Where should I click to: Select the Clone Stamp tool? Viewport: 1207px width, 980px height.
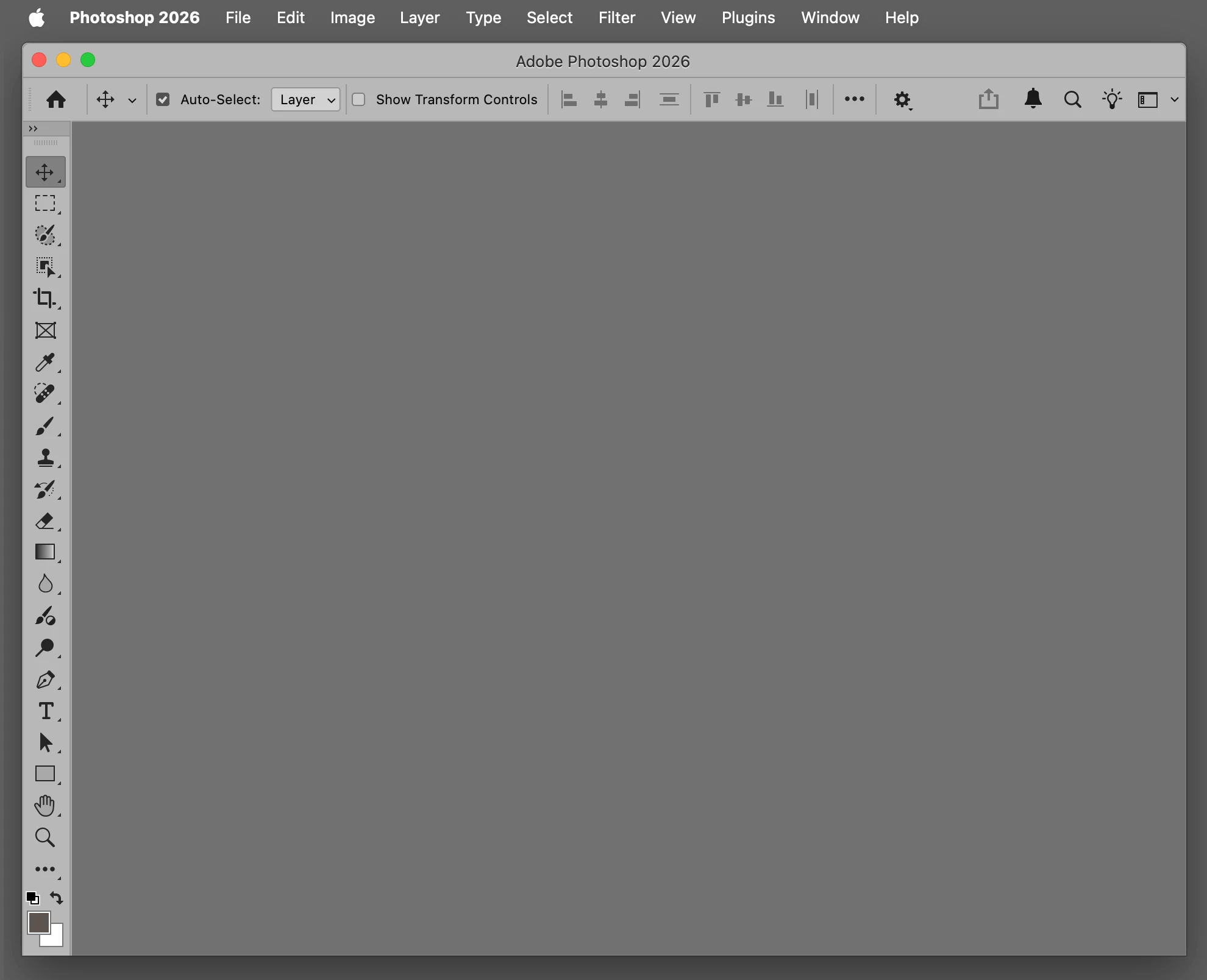point(45,458)
